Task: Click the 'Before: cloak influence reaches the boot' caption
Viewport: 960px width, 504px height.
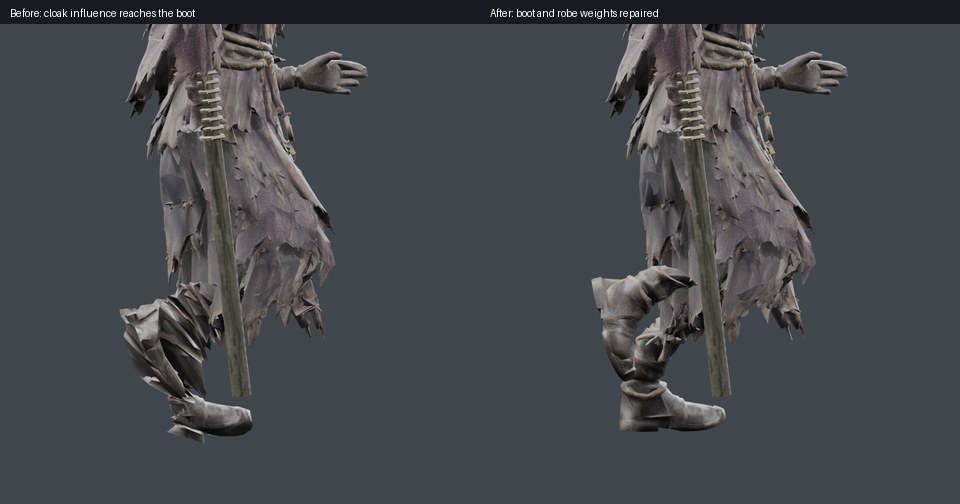Action: click(x=102, y=13)
